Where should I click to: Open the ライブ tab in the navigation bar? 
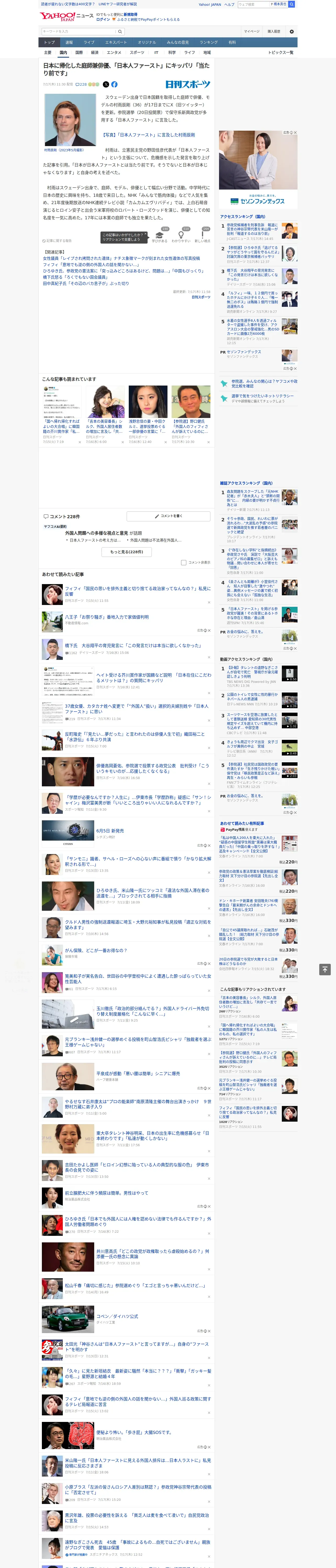(89, 43)
